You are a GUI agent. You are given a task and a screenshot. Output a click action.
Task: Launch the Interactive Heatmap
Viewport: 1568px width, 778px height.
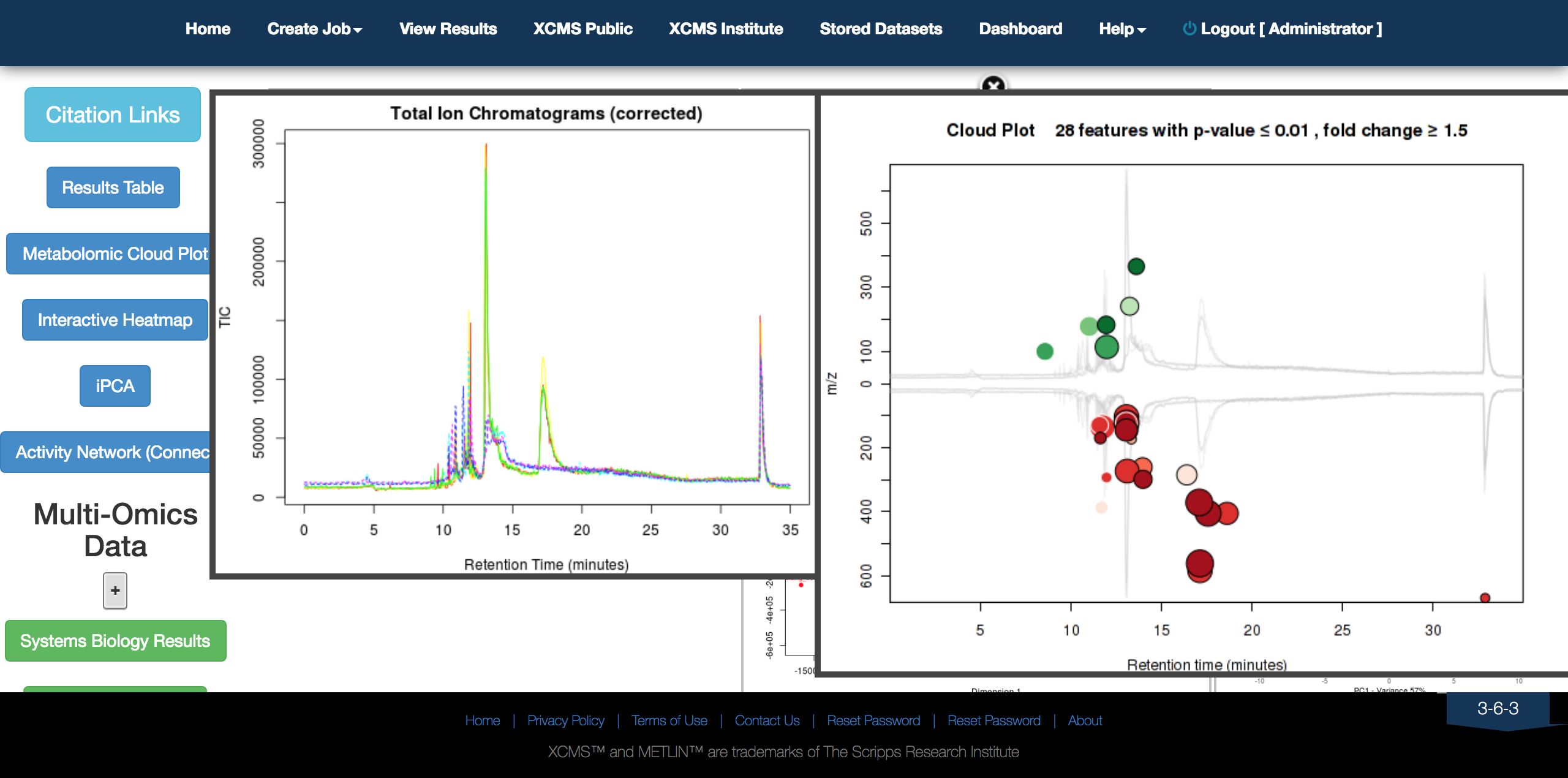(115, 320)
